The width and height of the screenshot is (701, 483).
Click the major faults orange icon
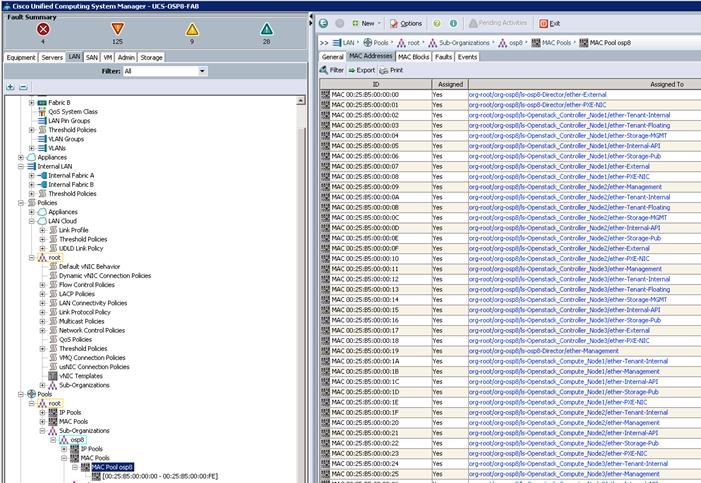(117, 30)
